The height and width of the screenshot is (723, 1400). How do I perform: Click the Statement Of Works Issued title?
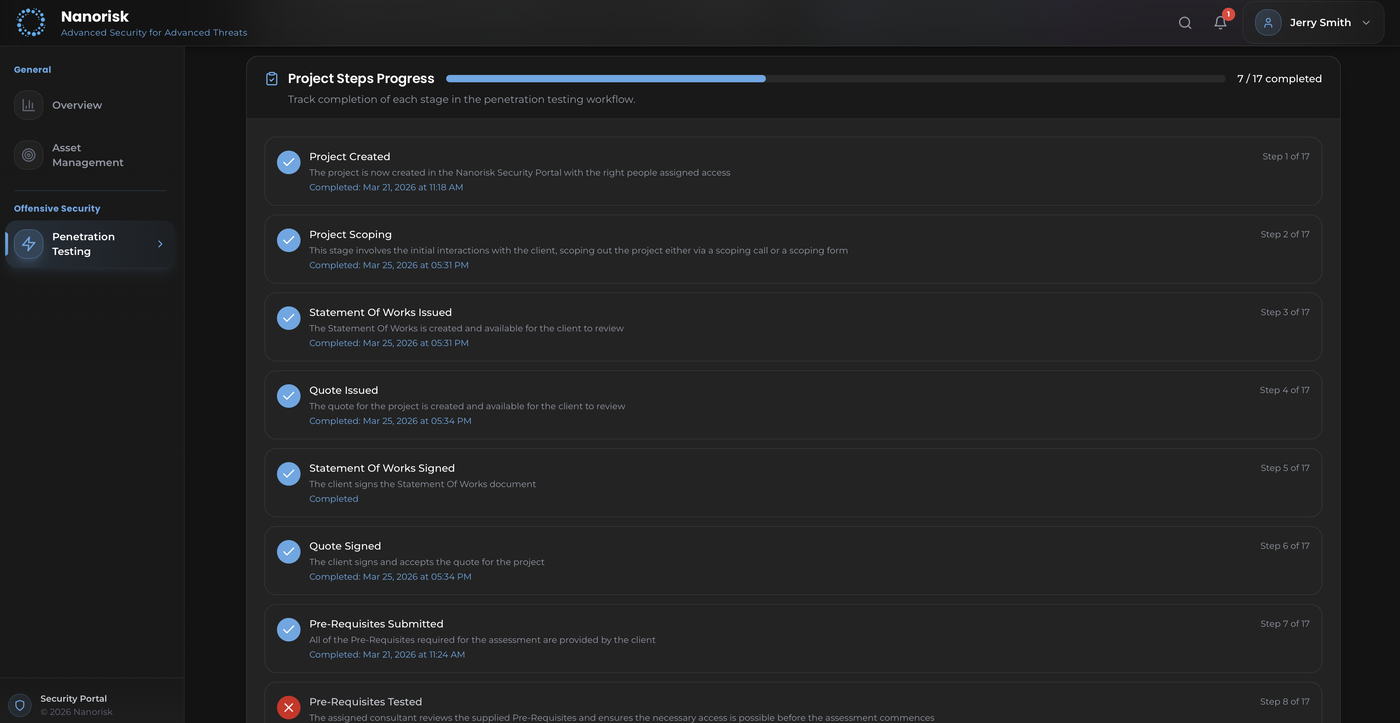380,312
